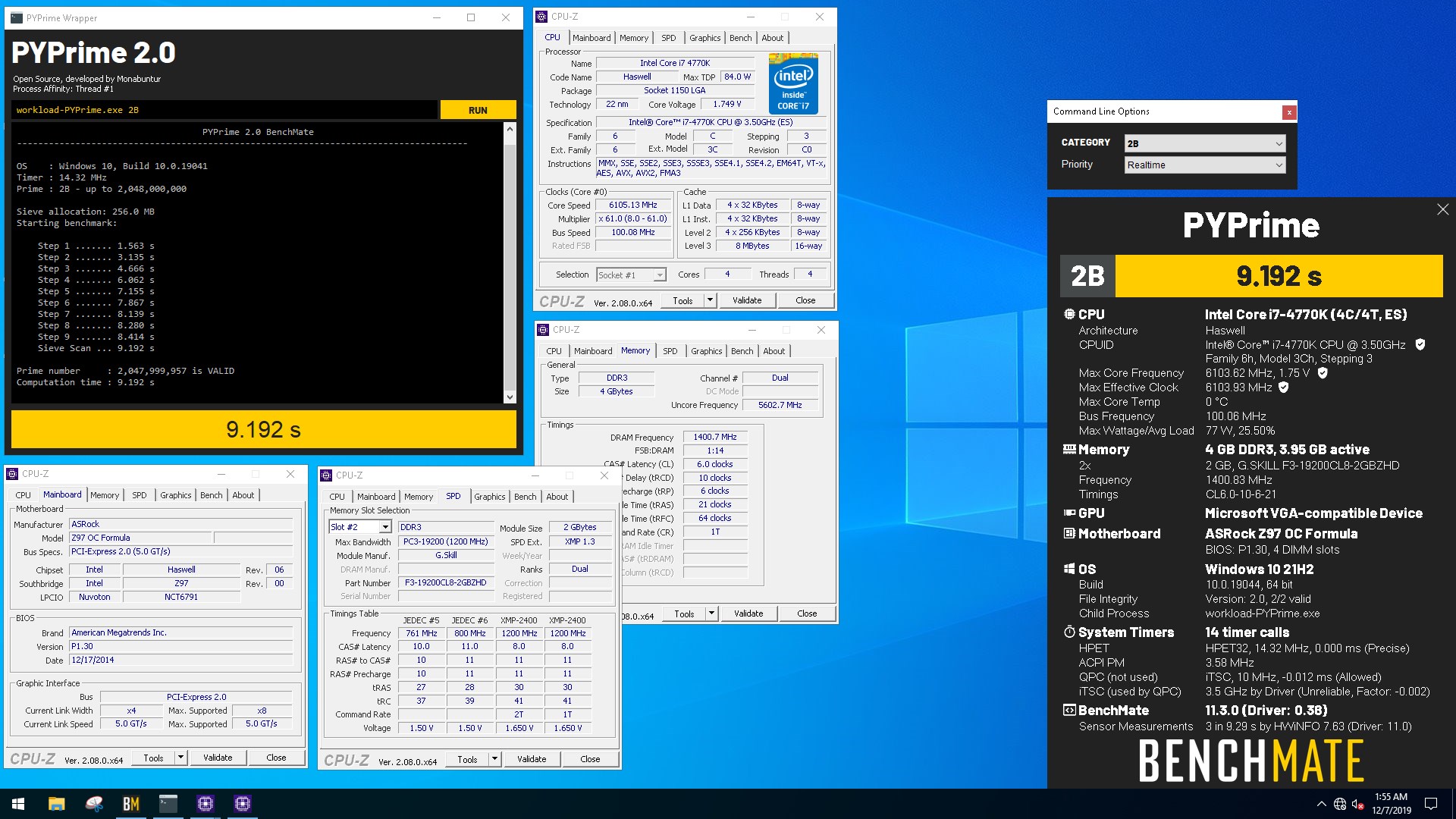The image size is (1456, 819).
Task: Click the Intel Core i7 logo
Action: coord(793,83)
